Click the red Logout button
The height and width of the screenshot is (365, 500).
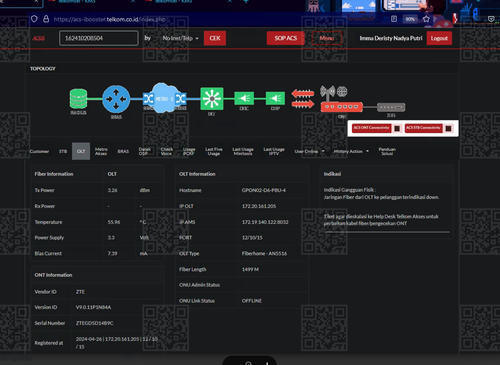(439, 38)
